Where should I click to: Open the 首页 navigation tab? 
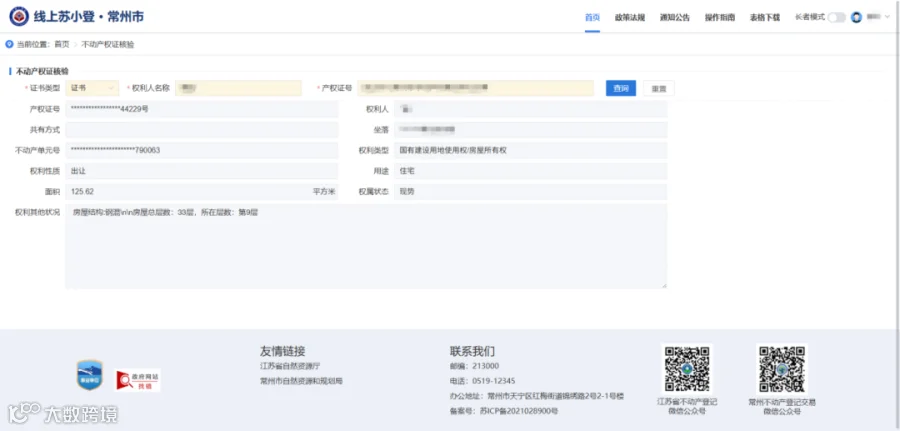[x=592, y=17]
